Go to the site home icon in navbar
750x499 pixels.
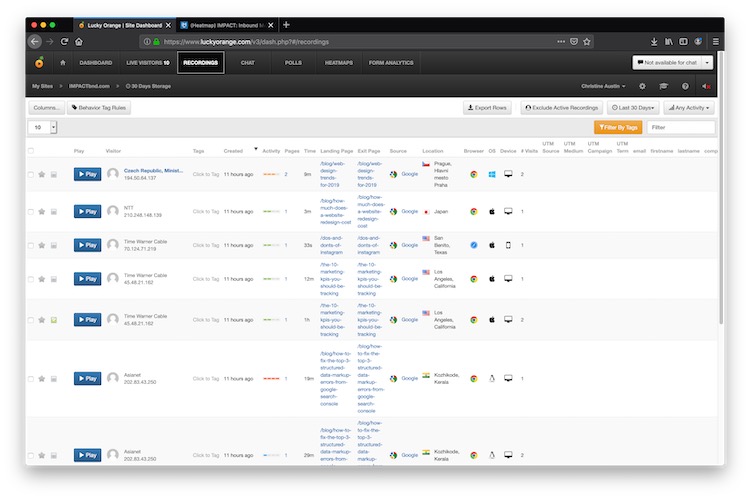tap(63, 63)
